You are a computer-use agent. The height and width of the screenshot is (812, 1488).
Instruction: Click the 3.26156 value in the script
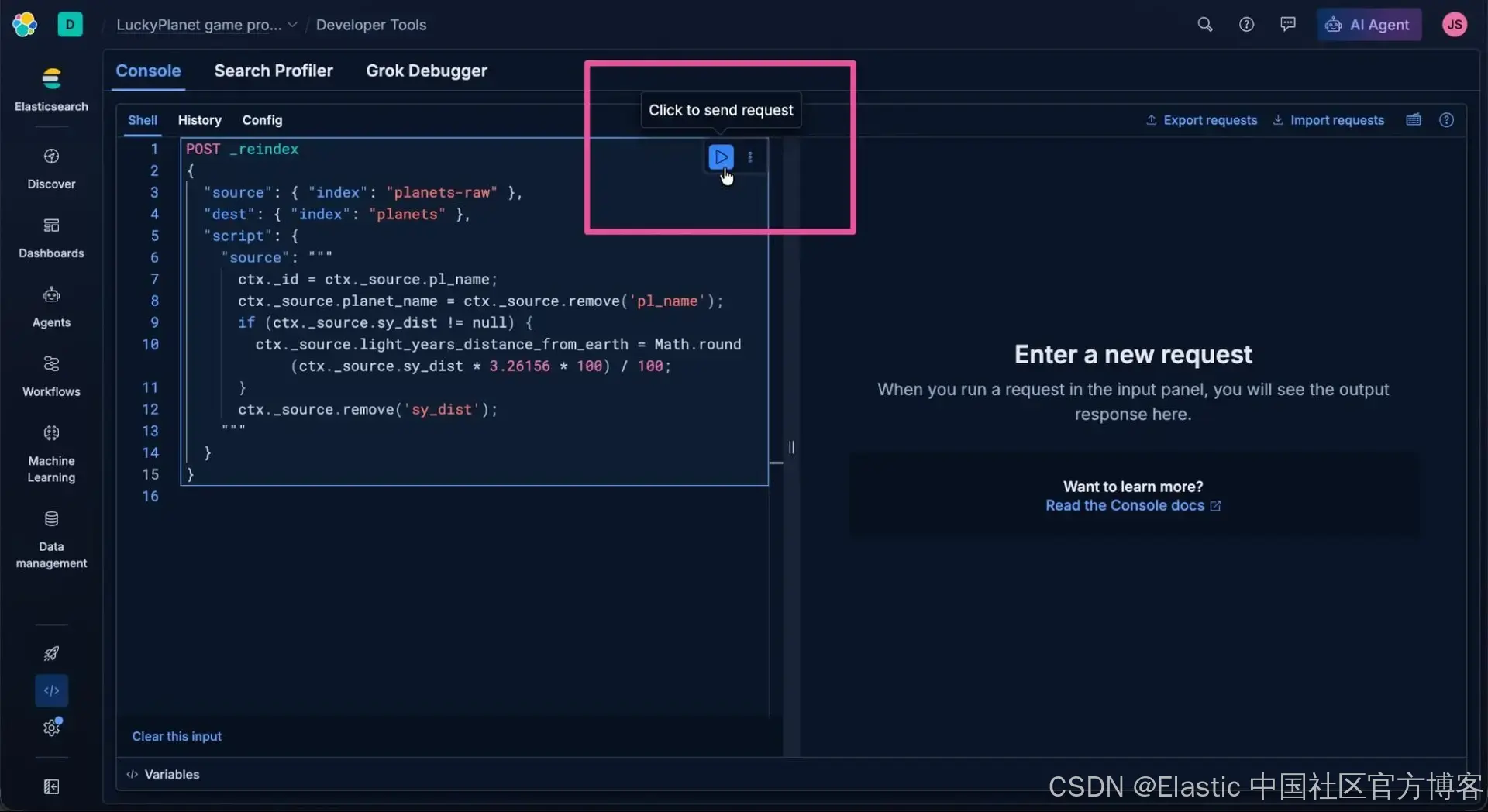(x=519, y=366)
